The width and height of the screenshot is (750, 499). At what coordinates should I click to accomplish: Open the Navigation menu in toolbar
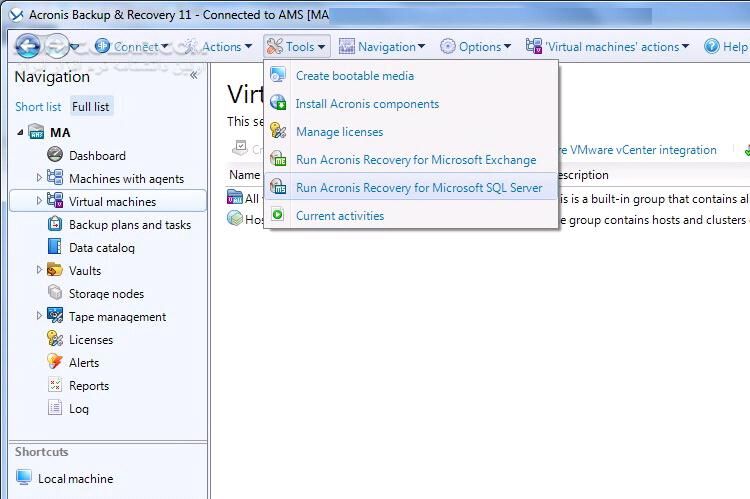click(x=382, y=46)
